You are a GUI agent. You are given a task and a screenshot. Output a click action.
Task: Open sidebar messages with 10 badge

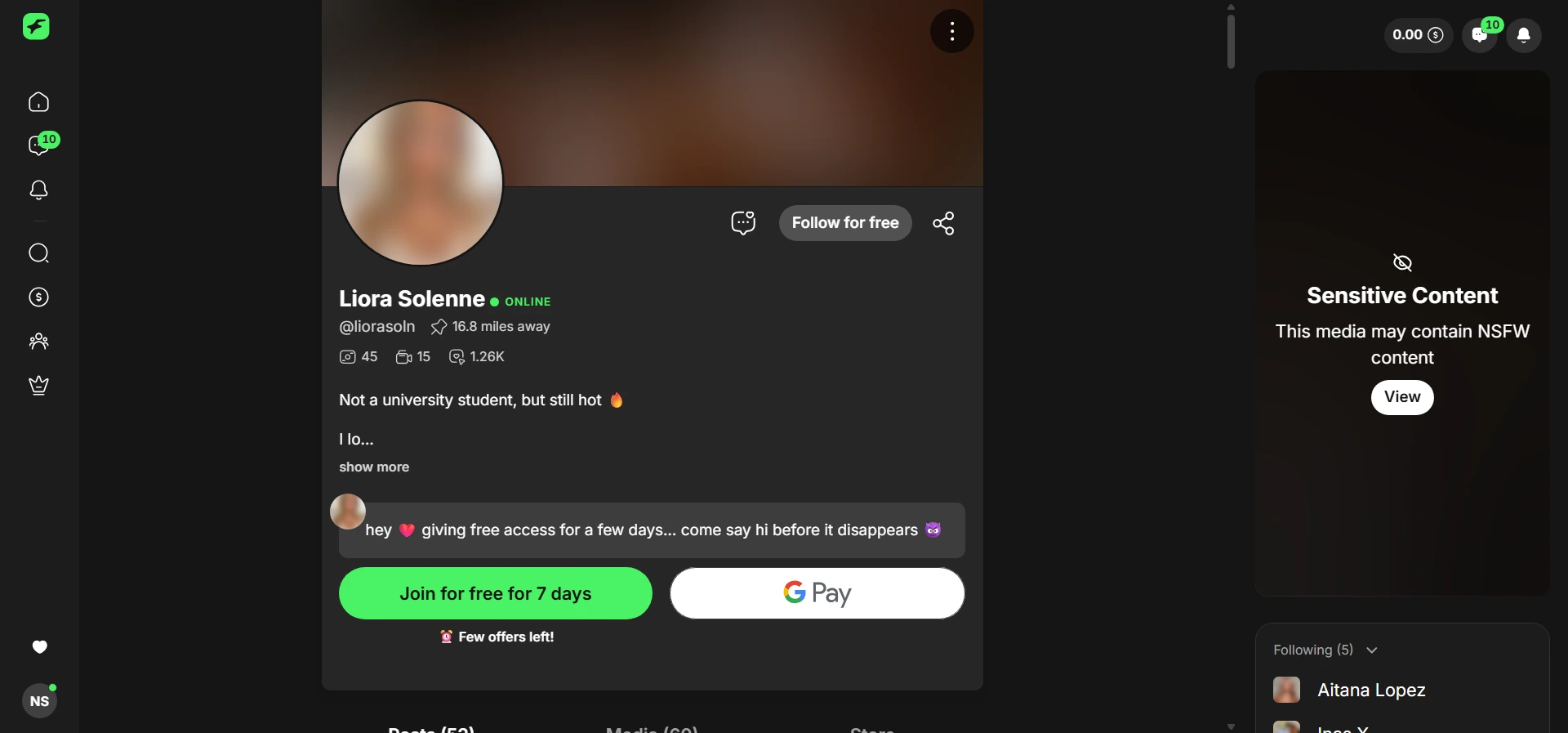[x=41, y=145]
